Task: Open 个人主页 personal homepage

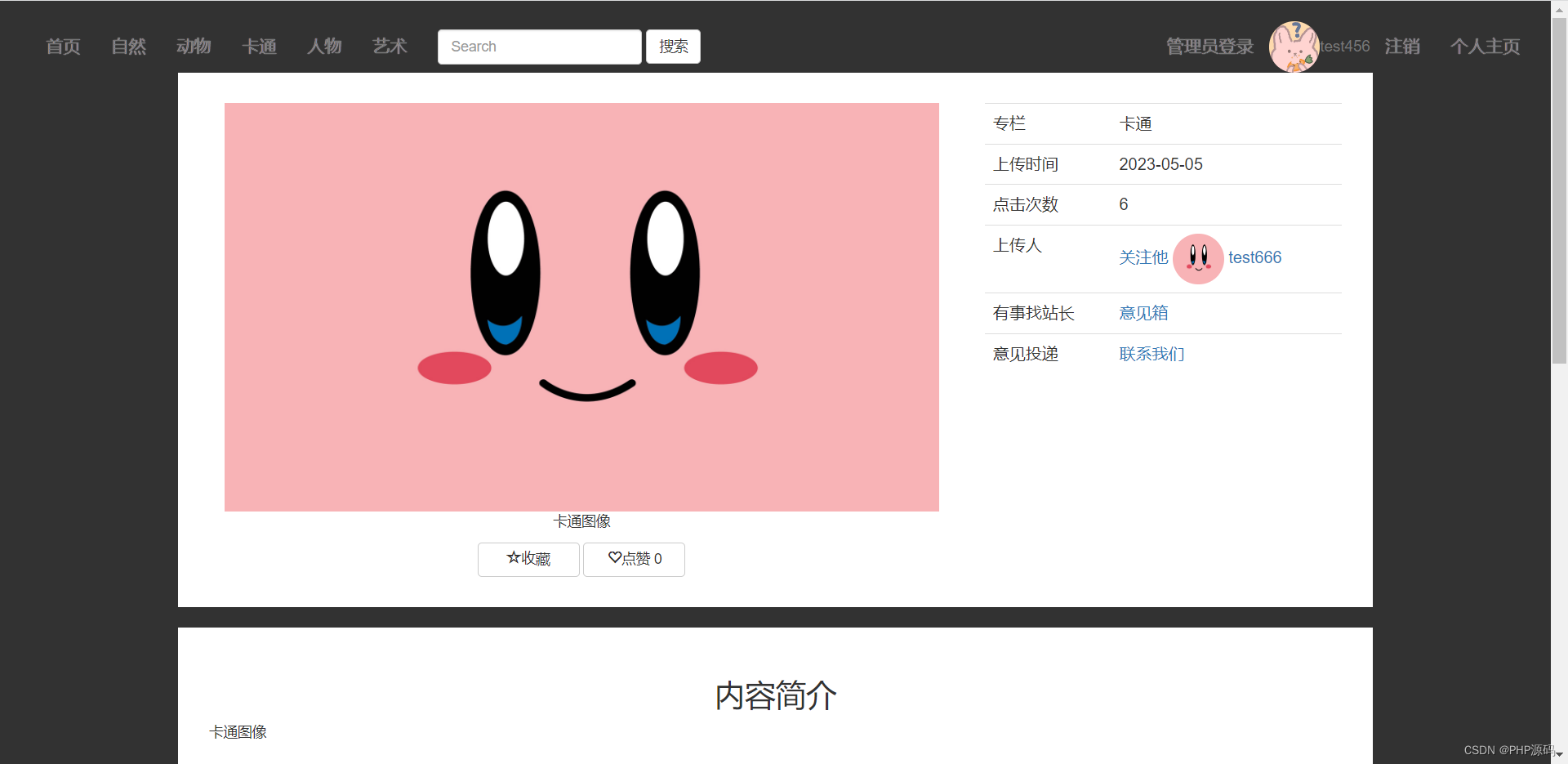Action: pyautogui.click(x=1485, y=47)
